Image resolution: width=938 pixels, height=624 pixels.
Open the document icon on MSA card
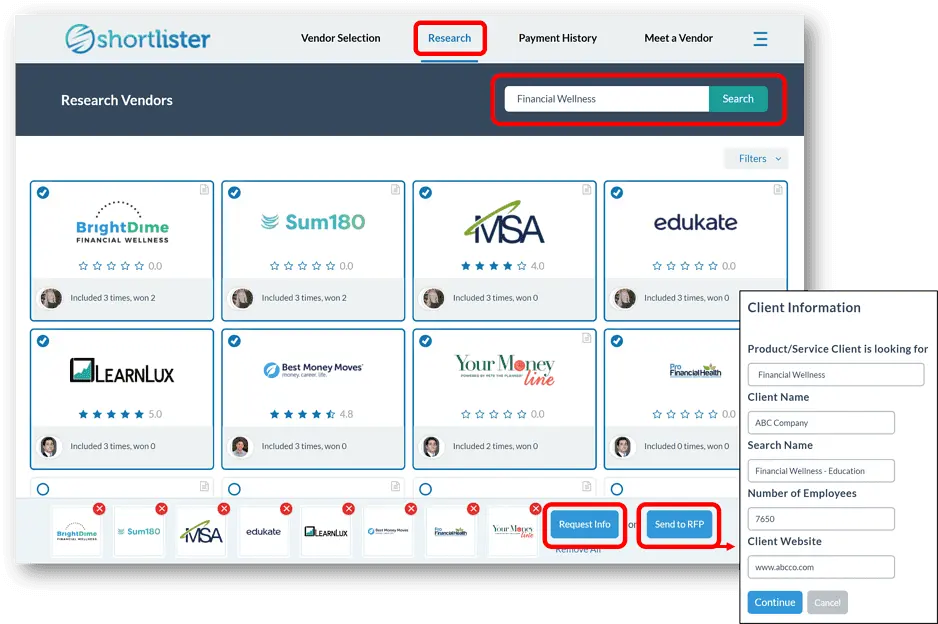point(586,190)
